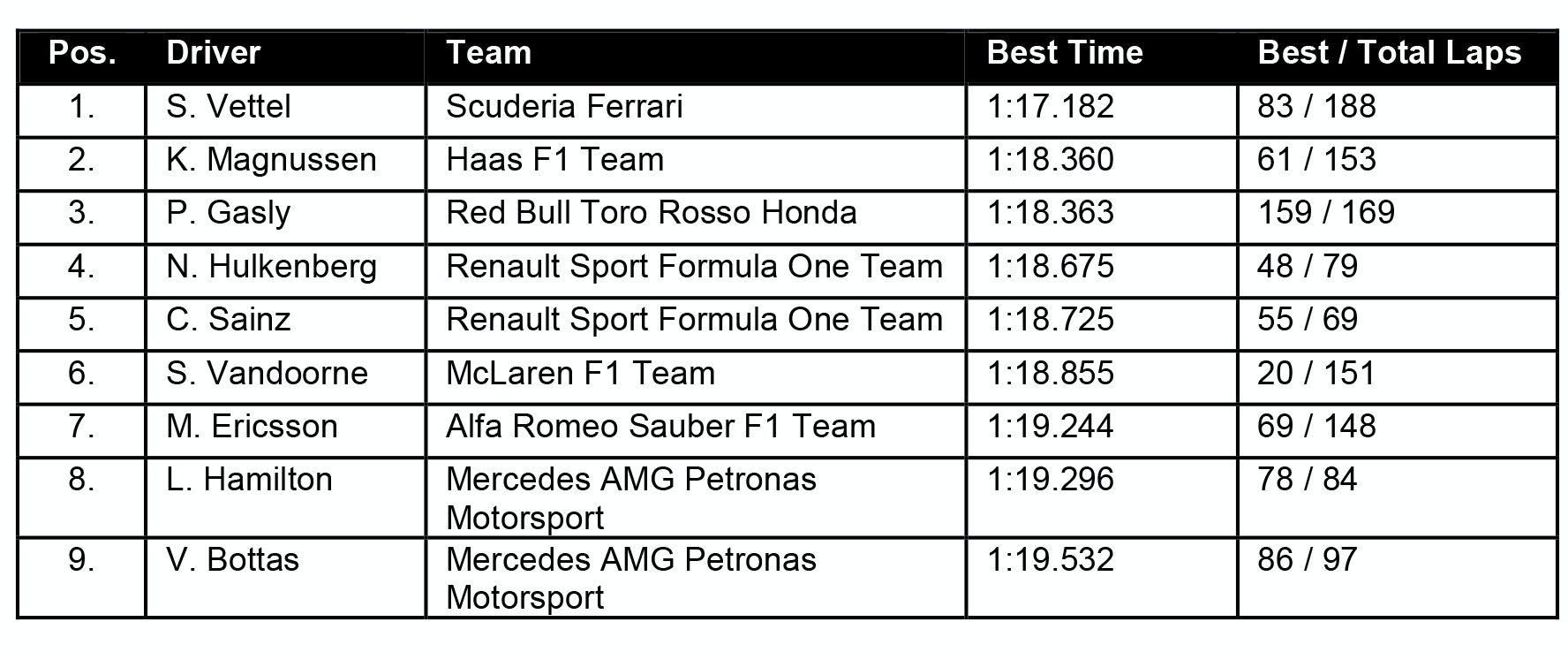Image resolution: width=1568 pixels, height=652 pixels.
Task: Click the 159 / 169 laps cell
Action: click(x=1325, y=213)
